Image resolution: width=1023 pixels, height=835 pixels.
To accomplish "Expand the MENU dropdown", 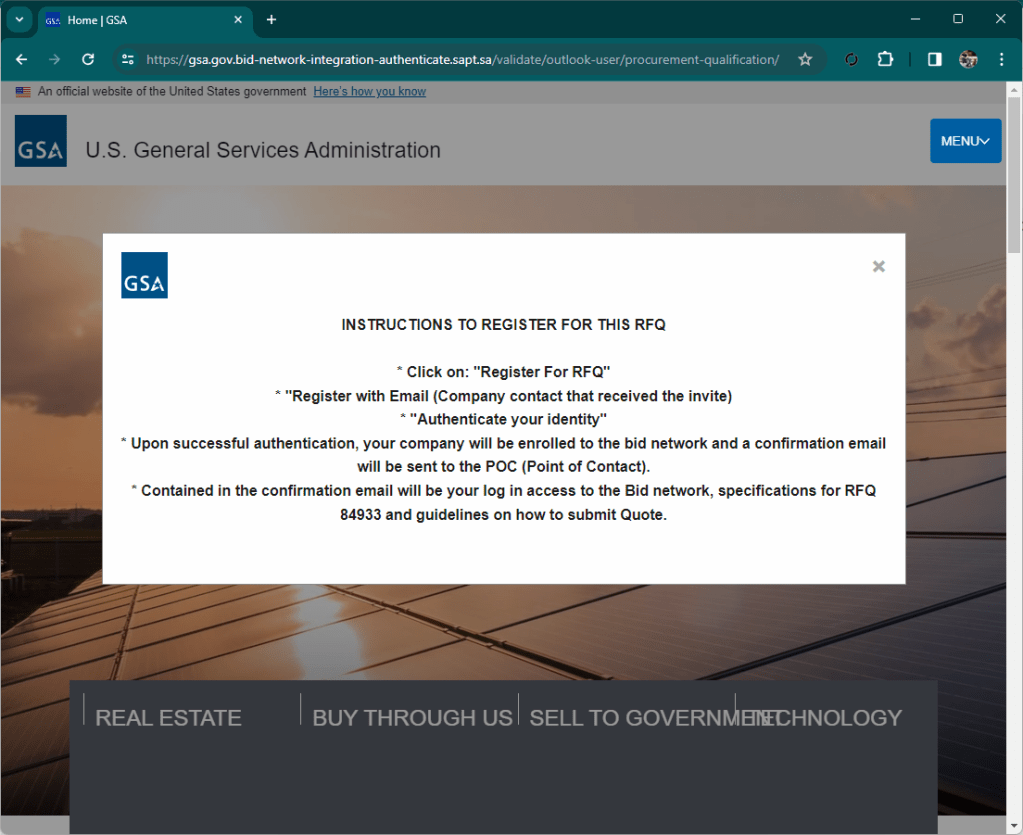I will tap(965, 141).
